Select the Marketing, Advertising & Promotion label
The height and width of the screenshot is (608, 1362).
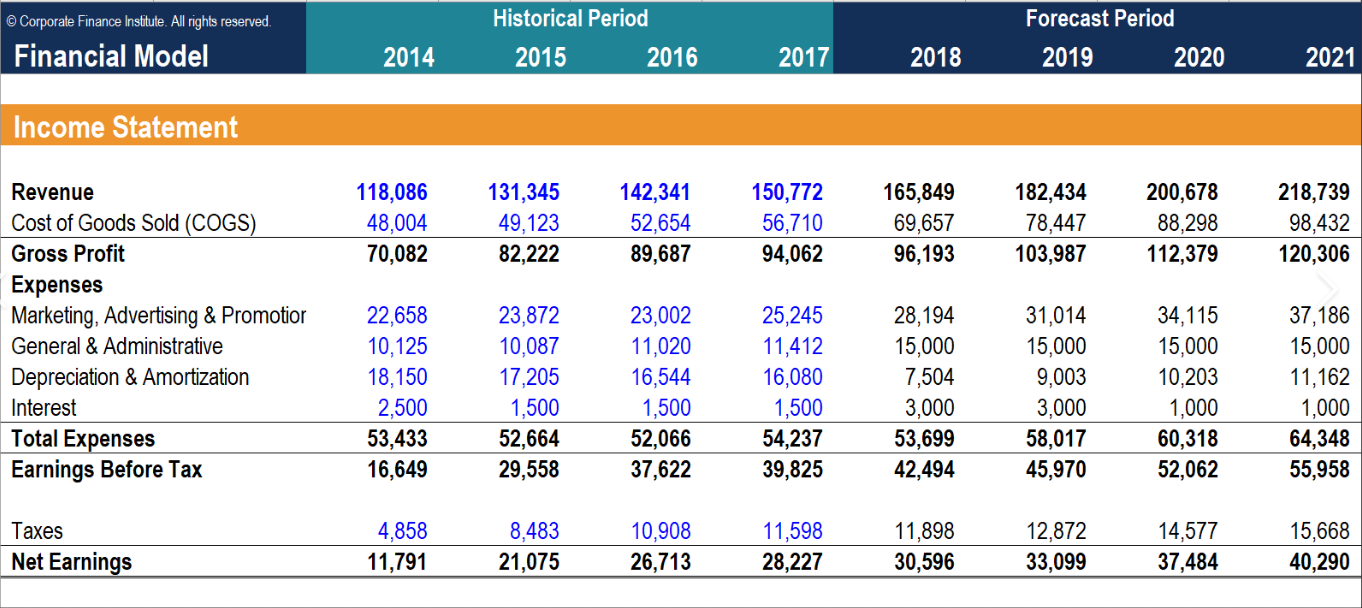coord(159,316)
